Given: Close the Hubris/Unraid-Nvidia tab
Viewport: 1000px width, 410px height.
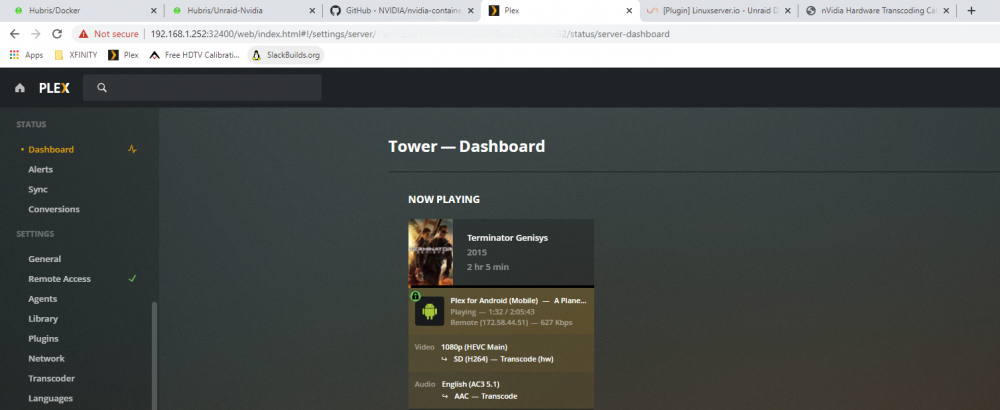Looking at the screenshot, I should tap(312, 11).
